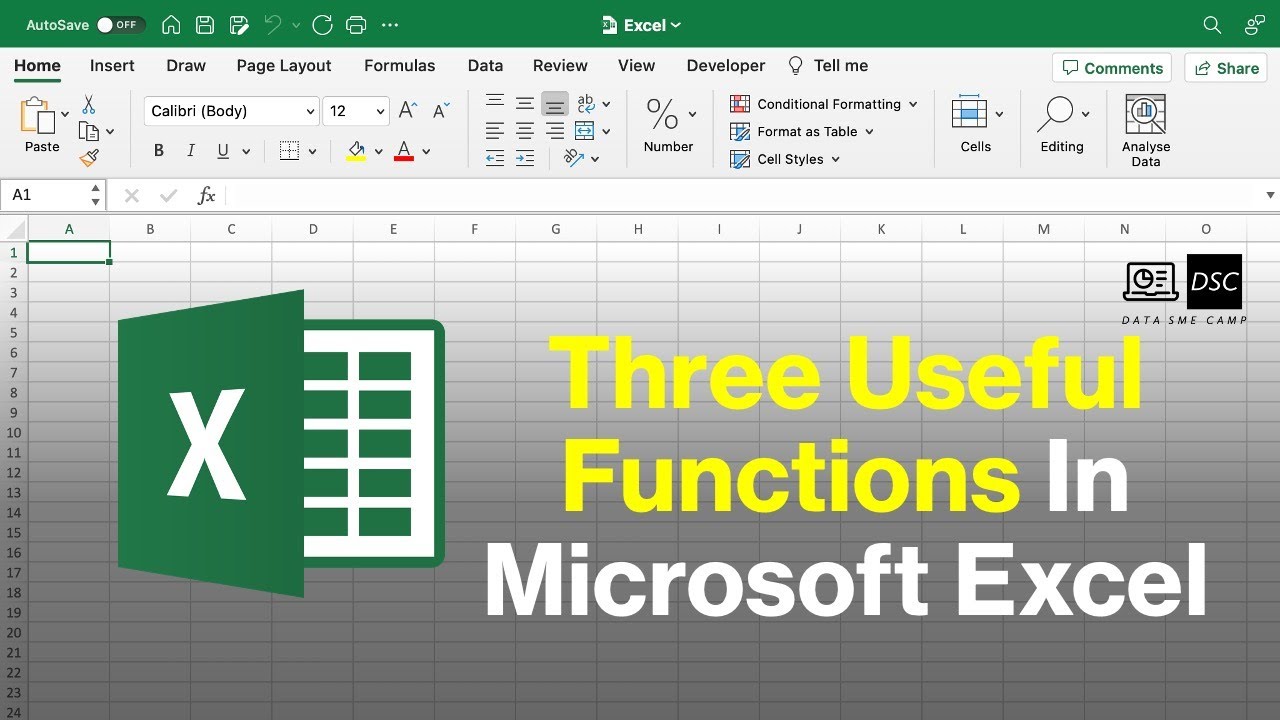
Task: Open Conditional Formatting menu
Action: click(824, 104)
